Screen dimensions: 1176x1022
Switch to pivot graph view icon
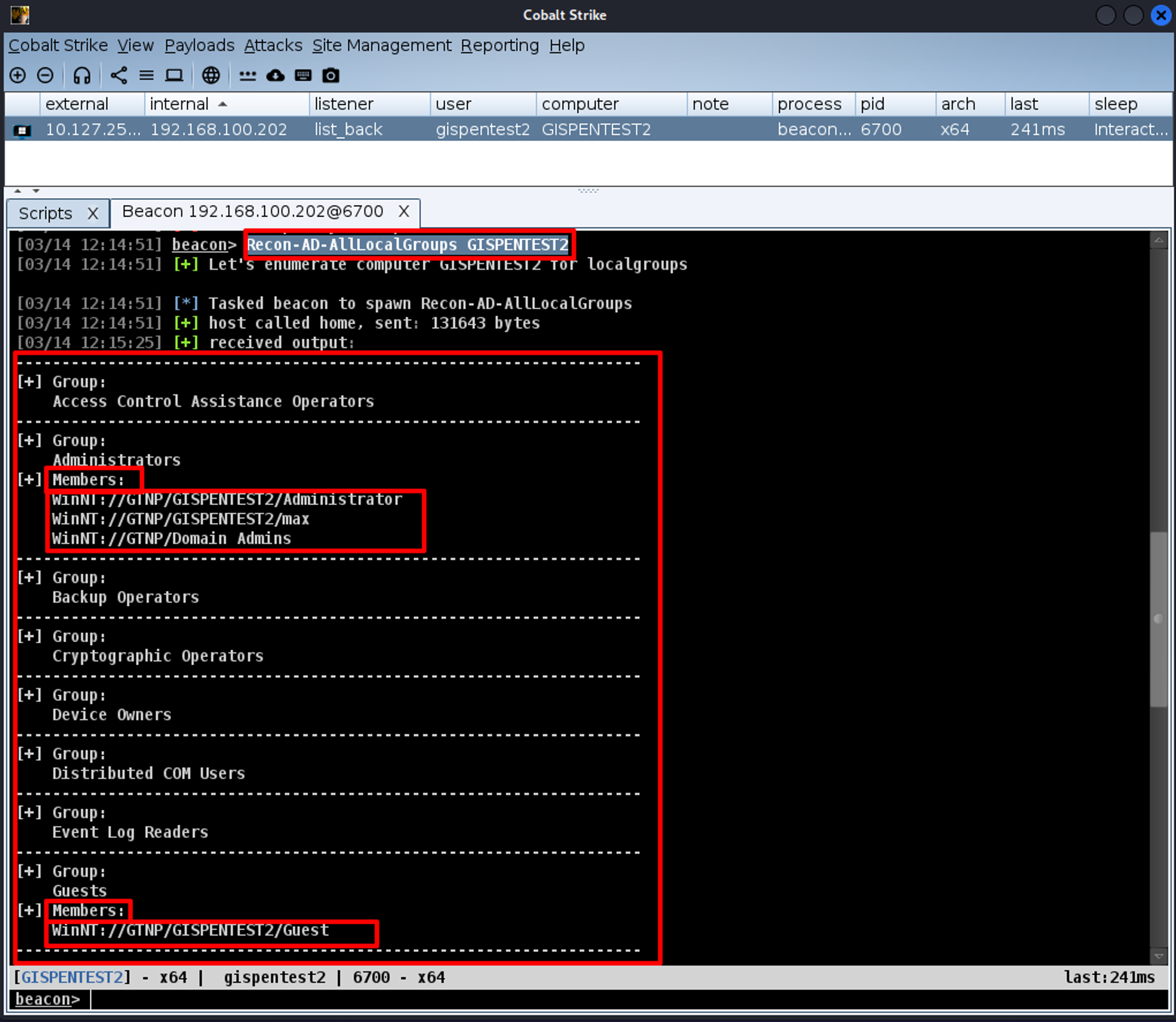(119, 75)
